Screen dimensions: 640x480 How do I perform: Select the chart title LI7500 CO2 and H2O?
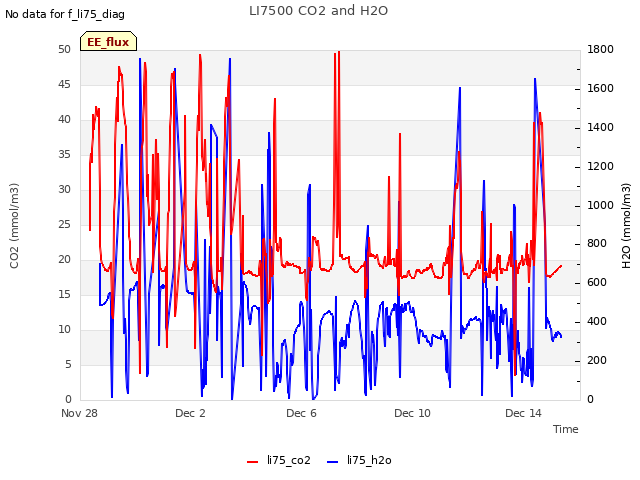(318, 11)
